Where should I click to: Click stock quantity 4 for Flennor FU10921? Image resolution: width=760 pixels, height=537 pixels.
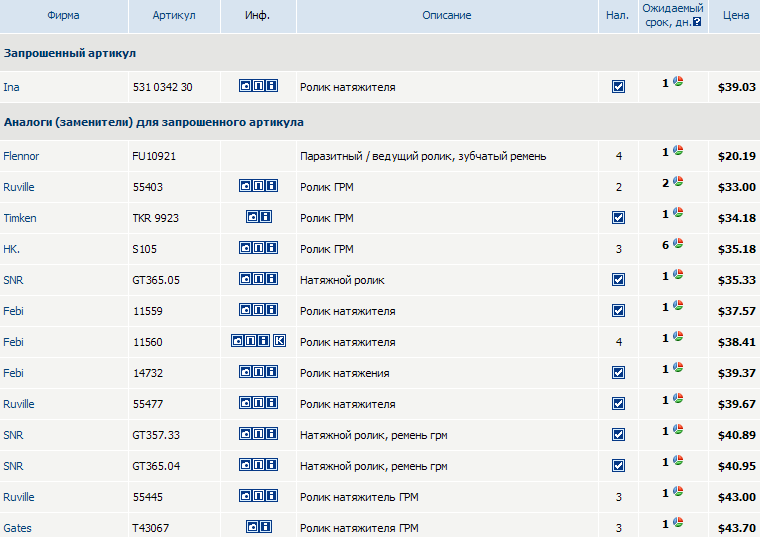pyautogui.click(x=619, y=156)
